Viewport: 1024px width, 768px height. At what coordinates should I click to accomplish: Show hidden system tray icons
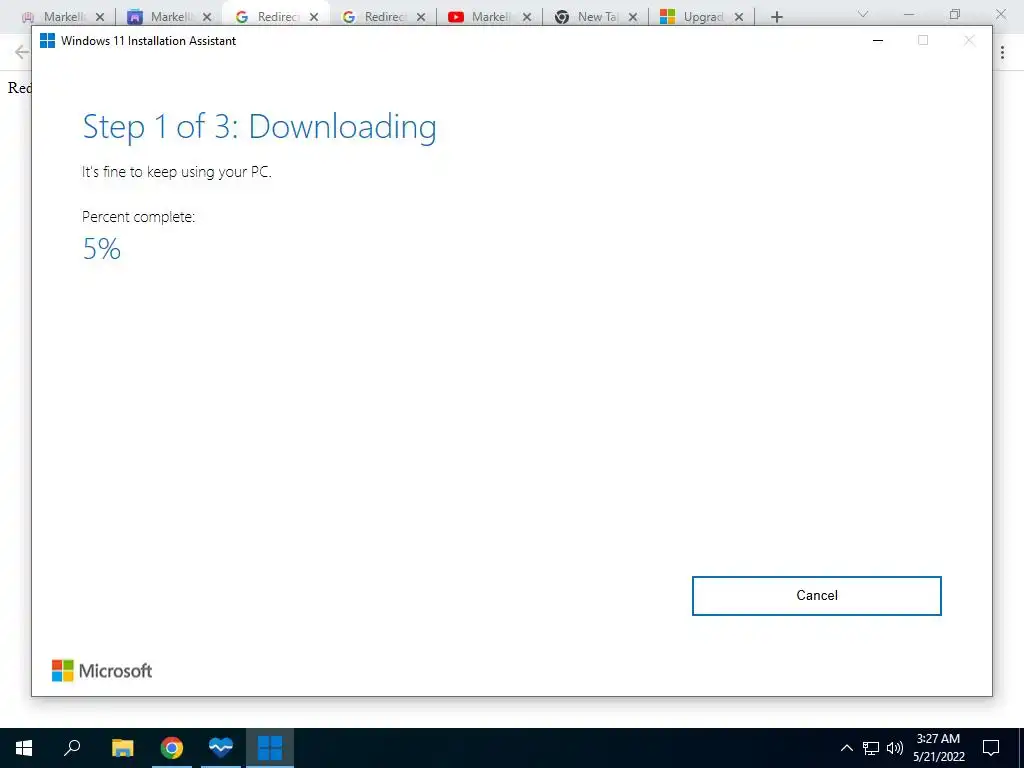846,748
